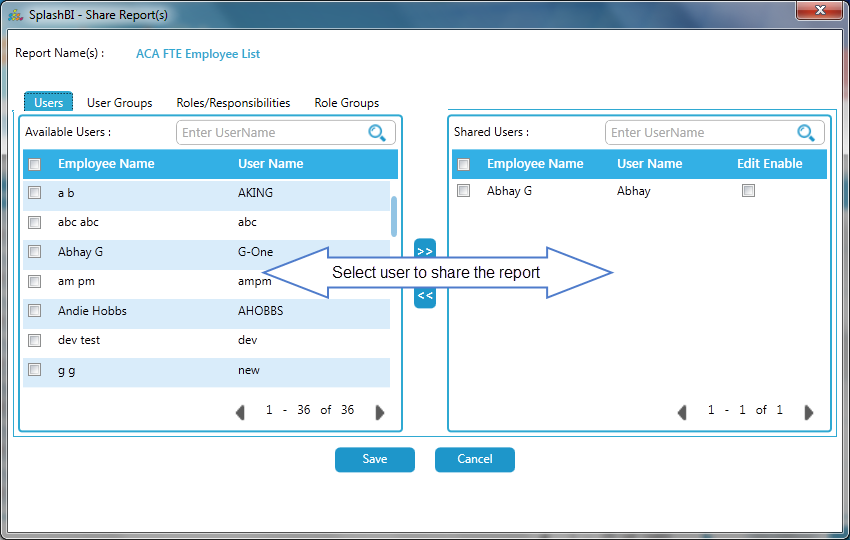The width and height of the screenshot is (850, 540).
Task: Switch to the User Groups tab
Action: [120, 103]
